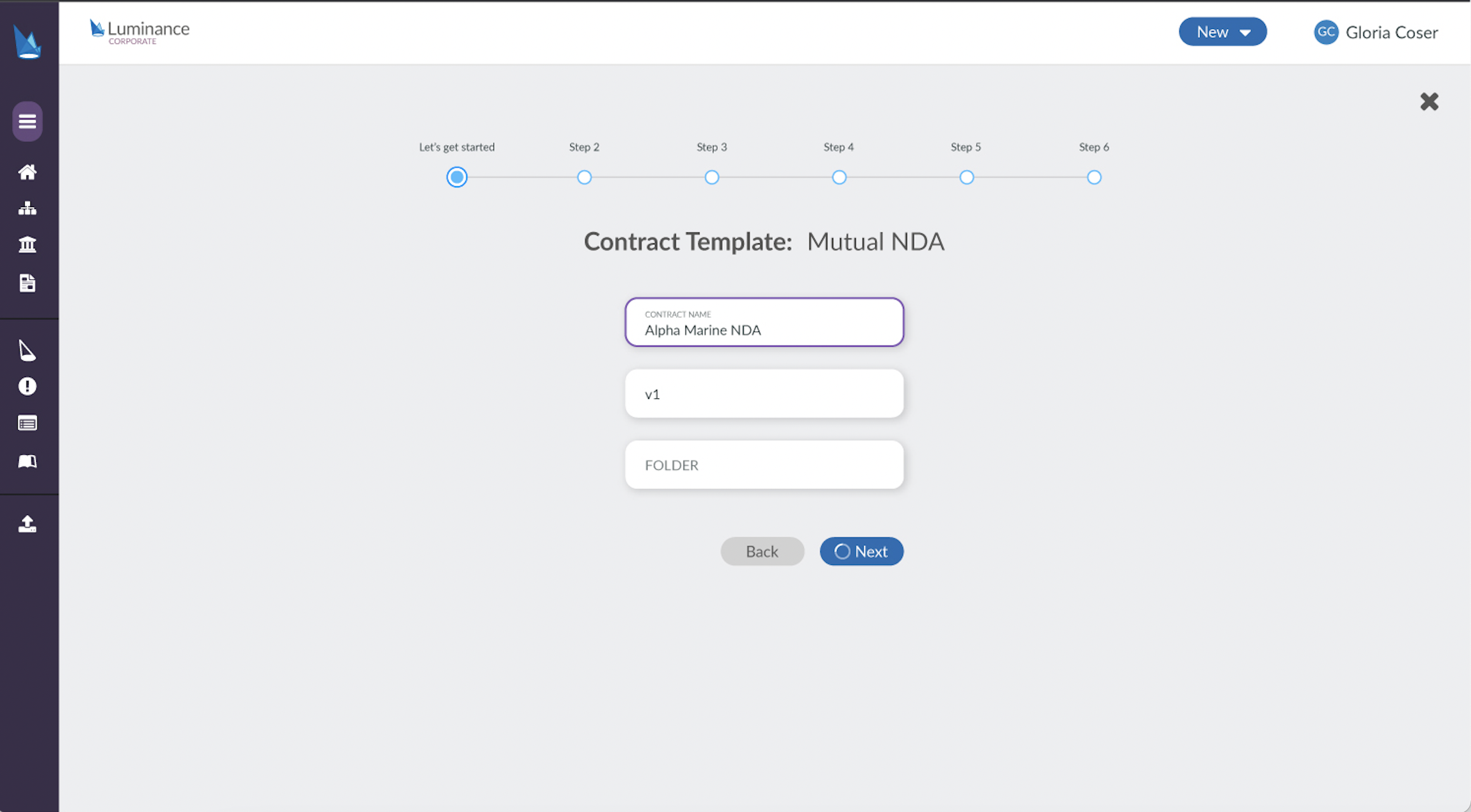Expand the New dropdown button
The height and width of the screenshot is (812, 1471).
(1223, 32)
